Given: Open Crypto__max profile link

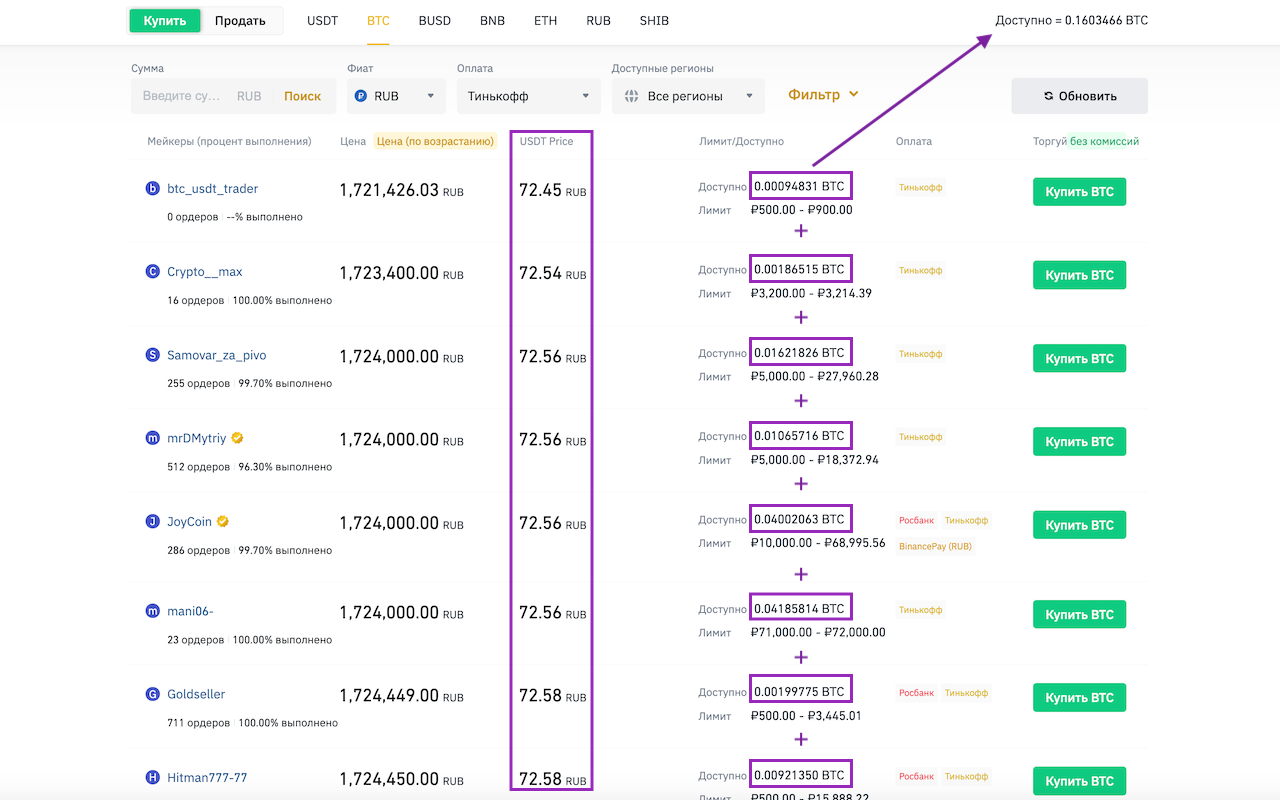Looking at the screenshot, I should point(205,271).
